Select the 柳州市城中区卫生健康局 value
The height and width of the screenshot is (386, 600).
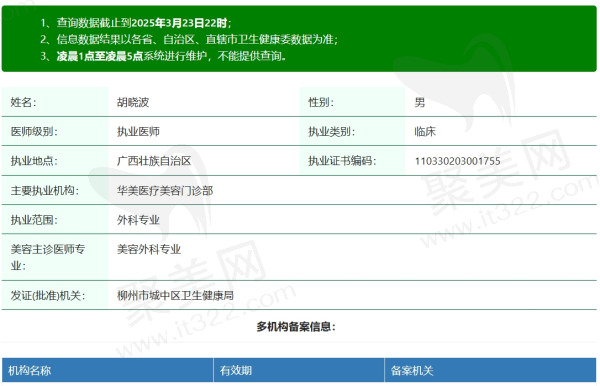(x=175, y=295)
